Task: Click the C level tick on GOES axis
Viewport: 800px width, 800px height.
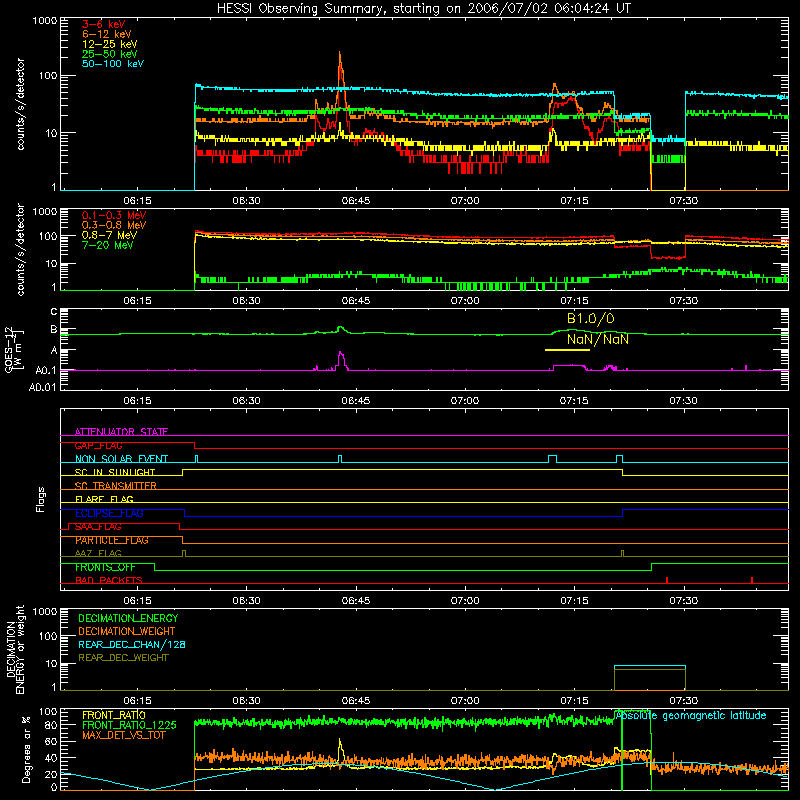Action: point(54,312)
